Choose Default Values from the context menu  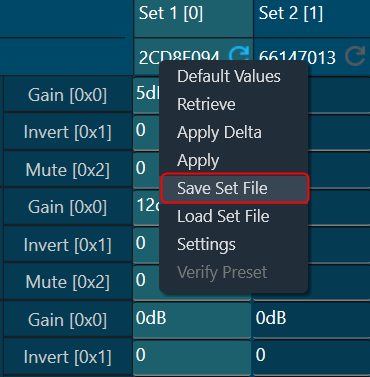click(229, 76)
